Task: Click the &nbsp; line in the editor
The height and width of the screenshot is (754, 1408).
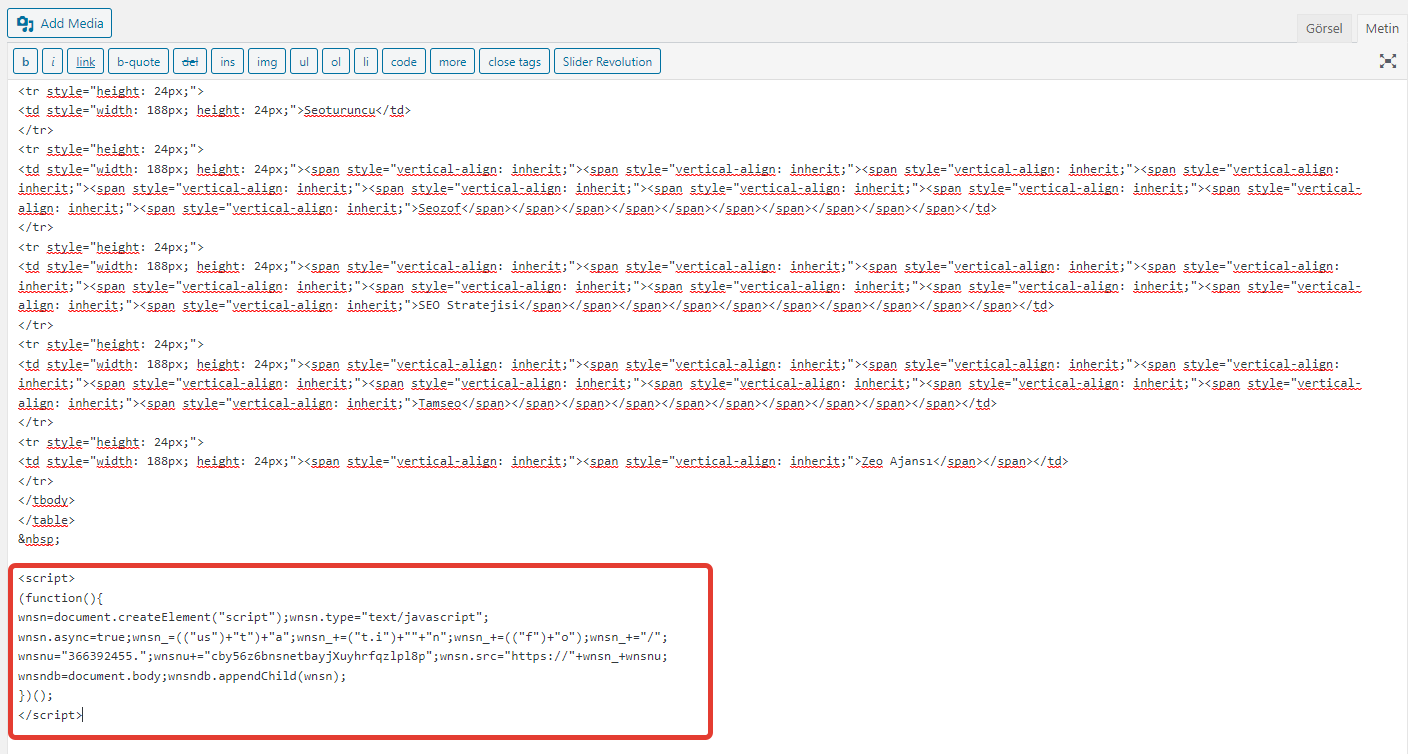Action: pos(39,540)
